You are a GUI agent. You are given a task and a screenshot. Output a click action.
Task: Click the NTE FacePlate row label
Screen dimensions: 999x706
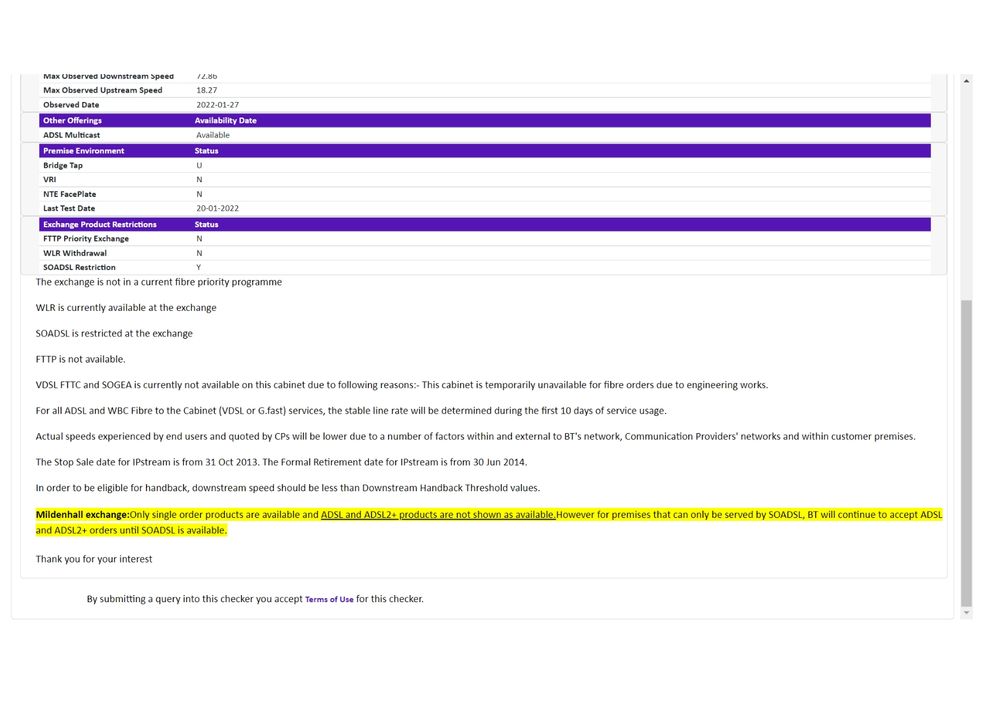click(69, 194)
